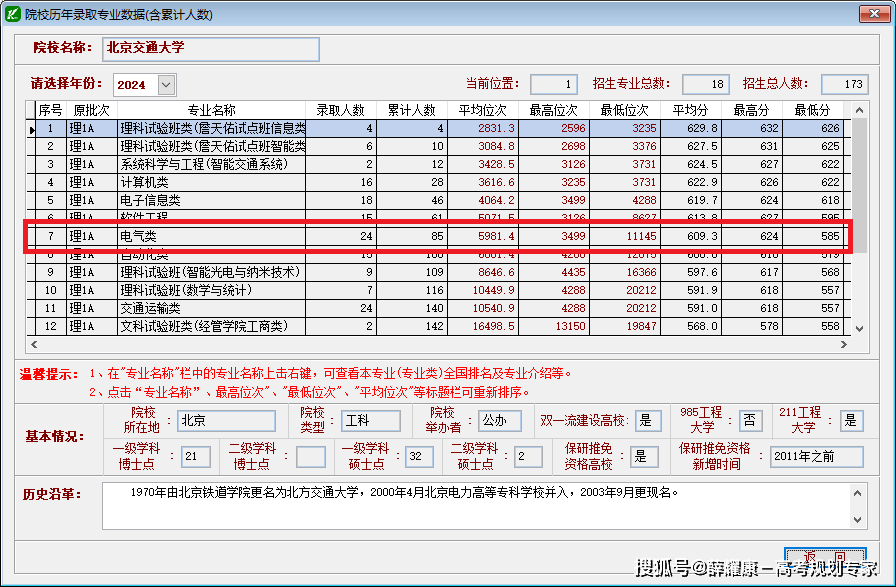
Task: Click the 返回 button
Action: point(825,556)
